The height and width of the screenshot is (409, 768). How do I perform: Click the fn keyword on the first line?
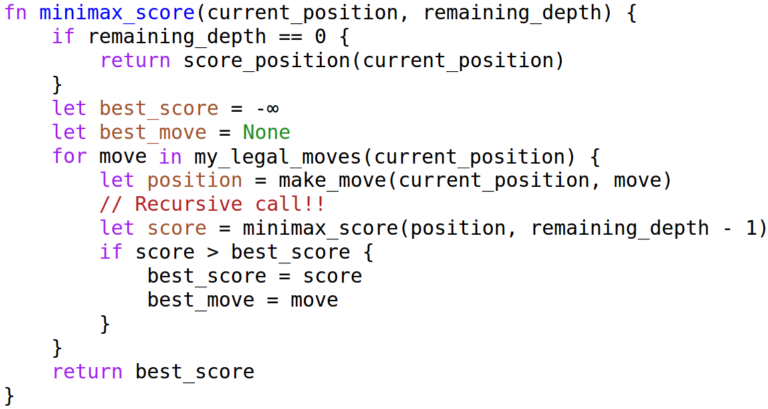15,12
